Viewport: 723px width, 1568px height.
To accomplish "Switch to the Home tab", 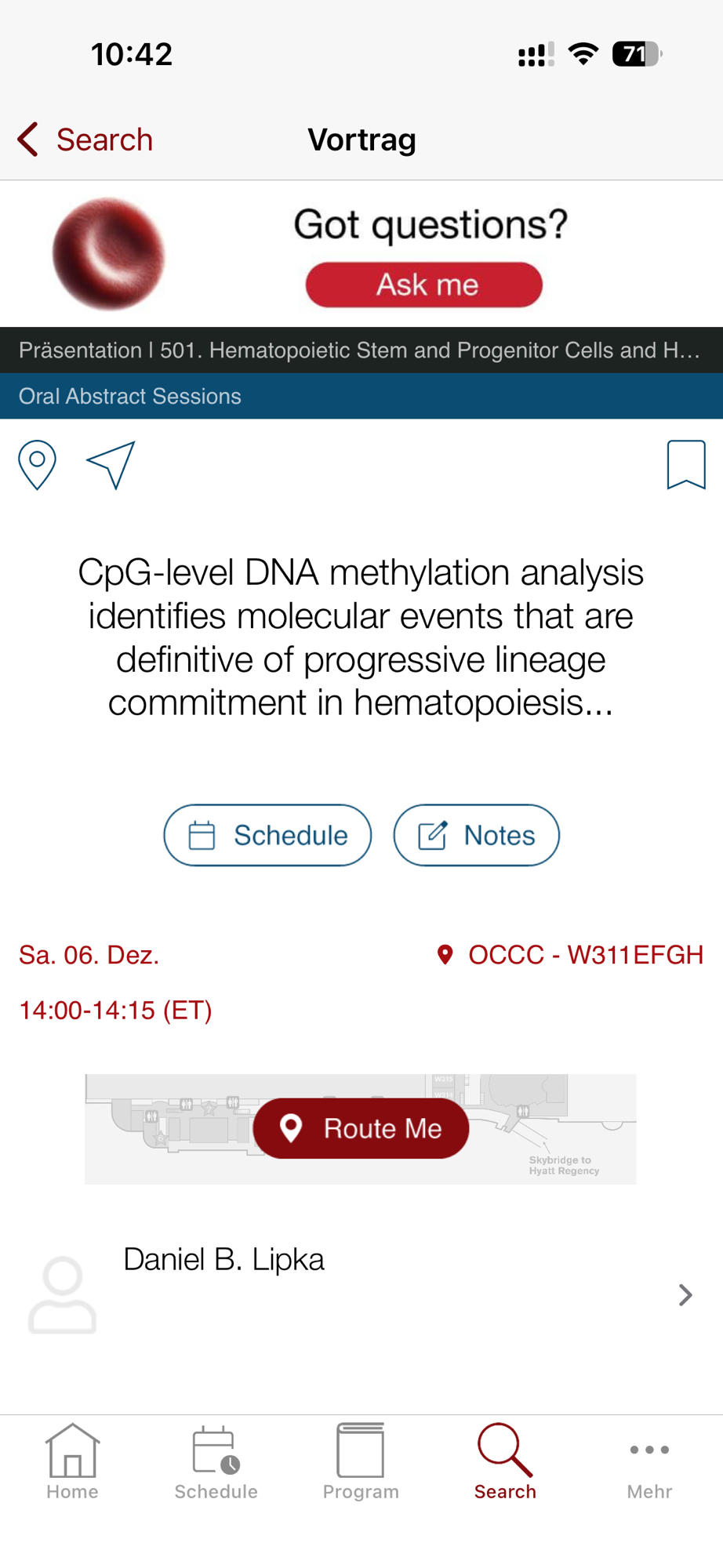I will click(x=72, y=1462).
